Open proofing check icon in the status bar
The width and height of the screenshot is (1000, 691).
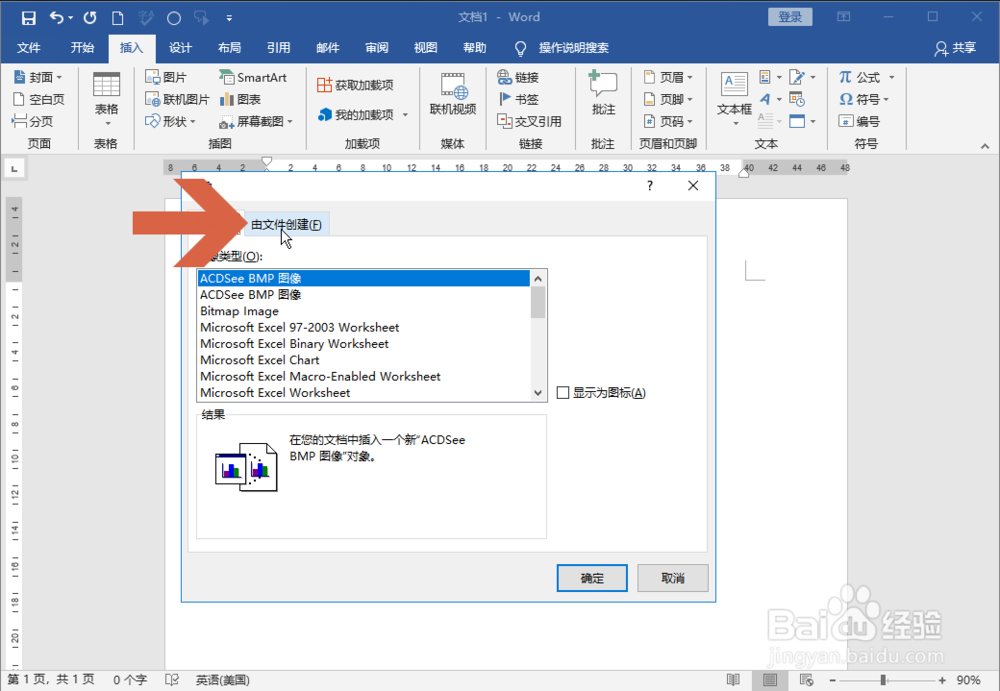tap(172, 680)
